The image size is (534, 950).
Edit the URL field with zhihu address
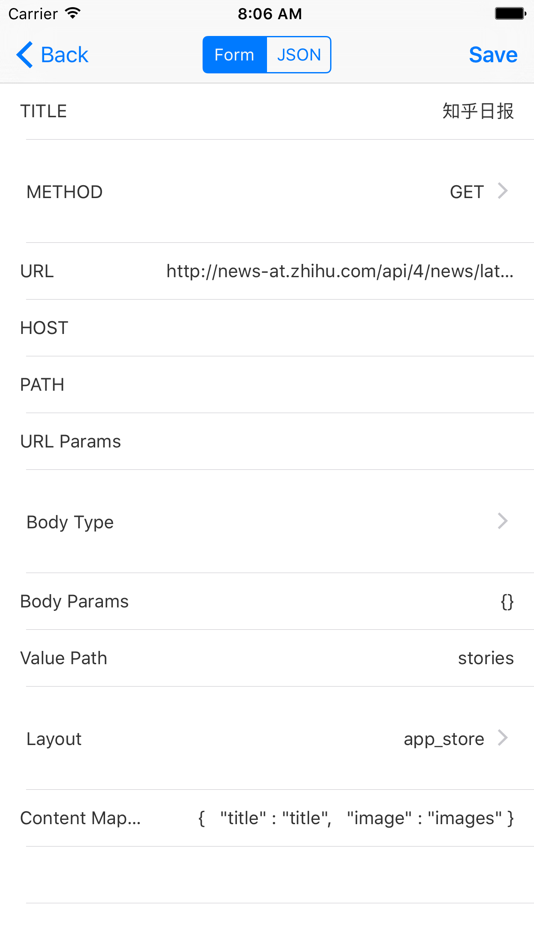340,271
